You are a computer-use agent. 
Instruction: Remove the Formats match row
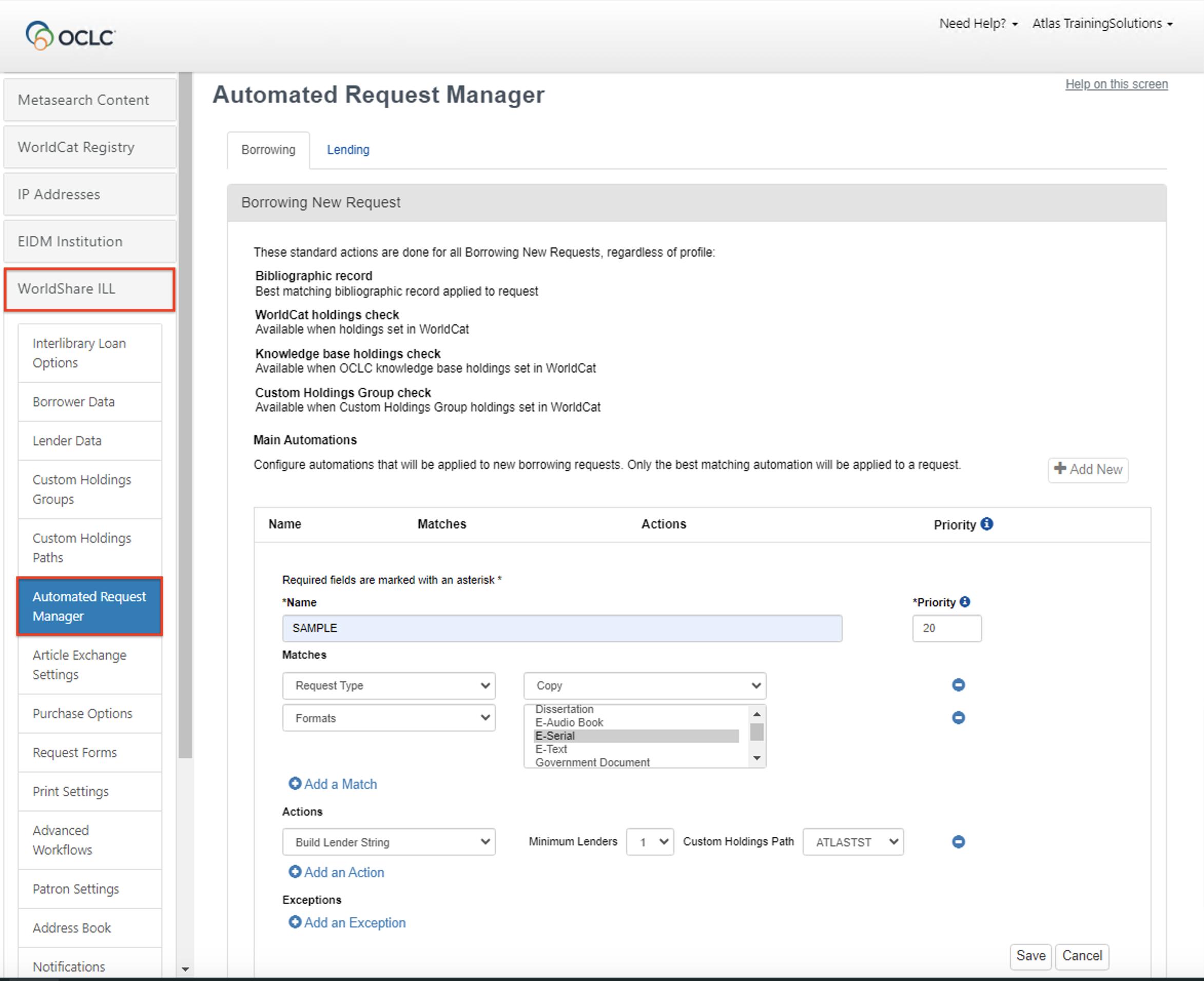click(958, 718)
